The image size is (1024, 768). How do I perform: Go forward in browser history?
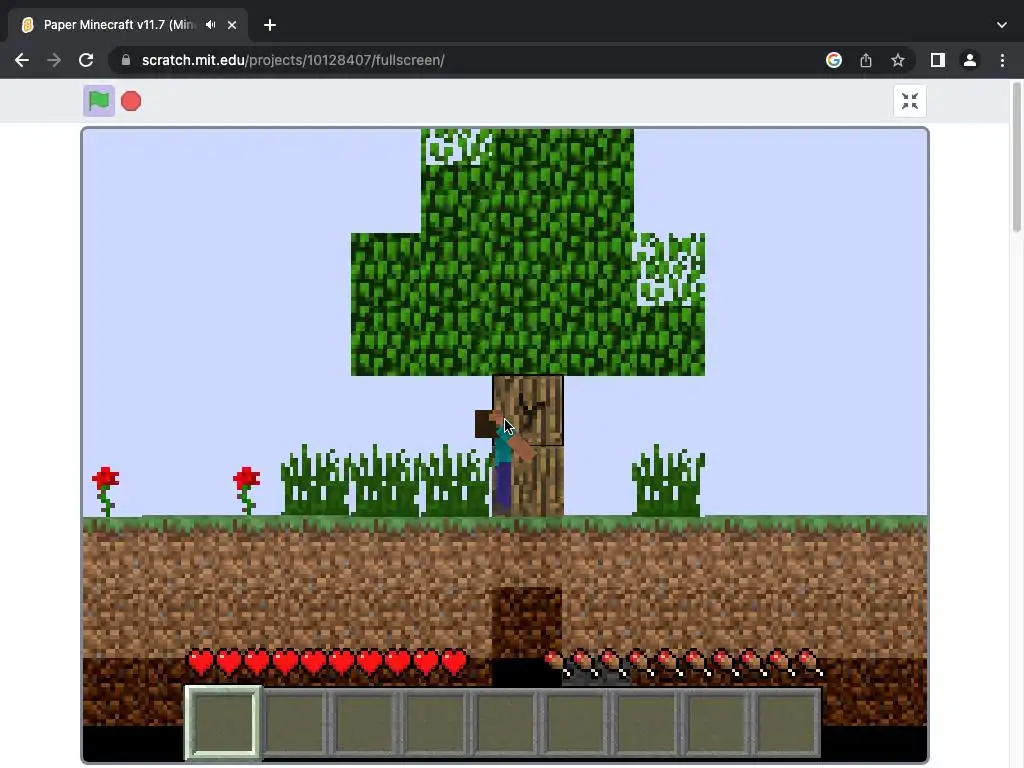click(54, 60)
